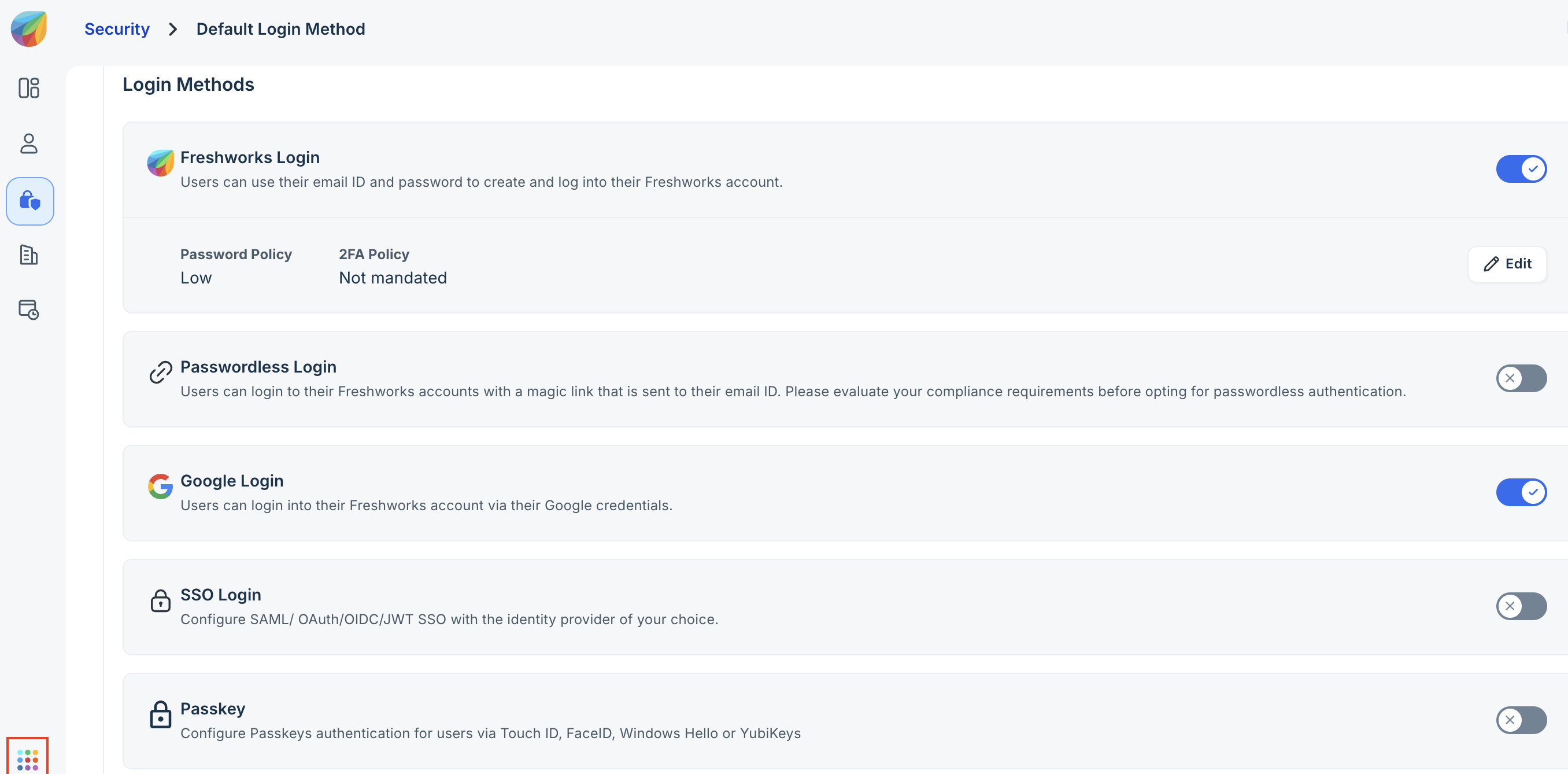Image resolution: width=1568 pixels, height=774 pixels.
Task: Click the 2FA Policy label
Action: (374, 254)
